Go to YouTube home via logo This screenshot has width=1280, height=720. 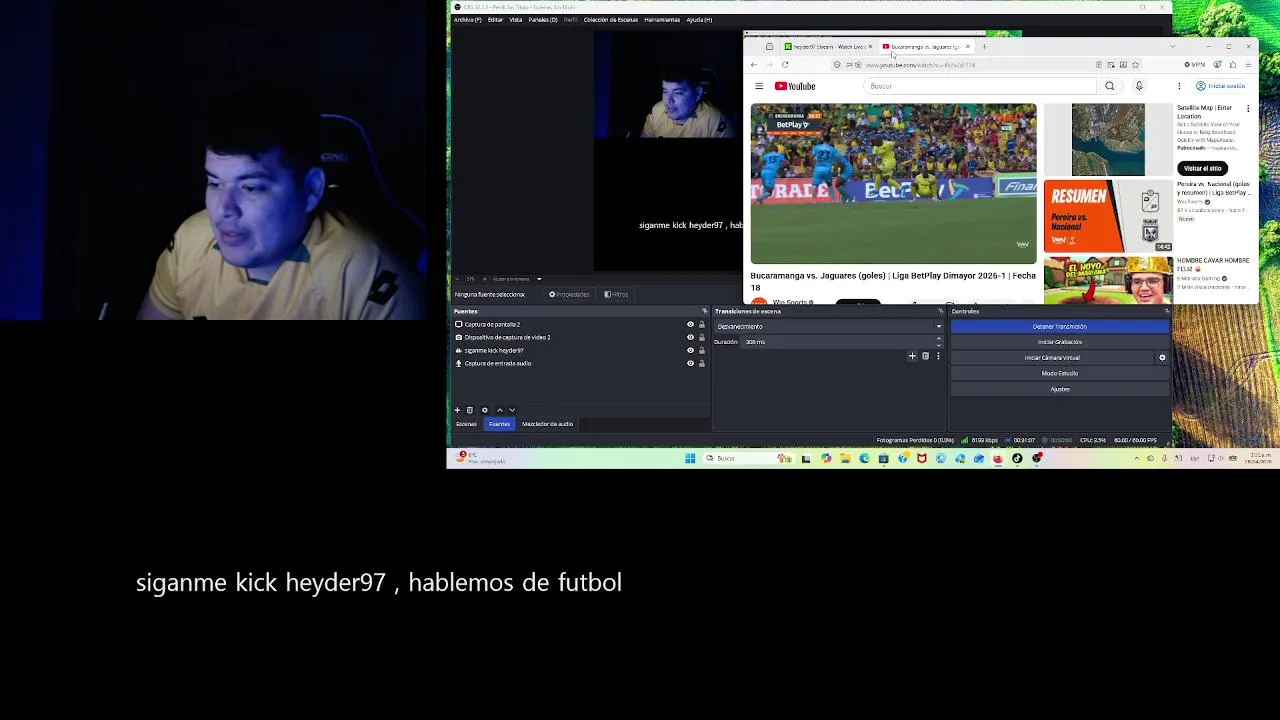tap(795, 86)
